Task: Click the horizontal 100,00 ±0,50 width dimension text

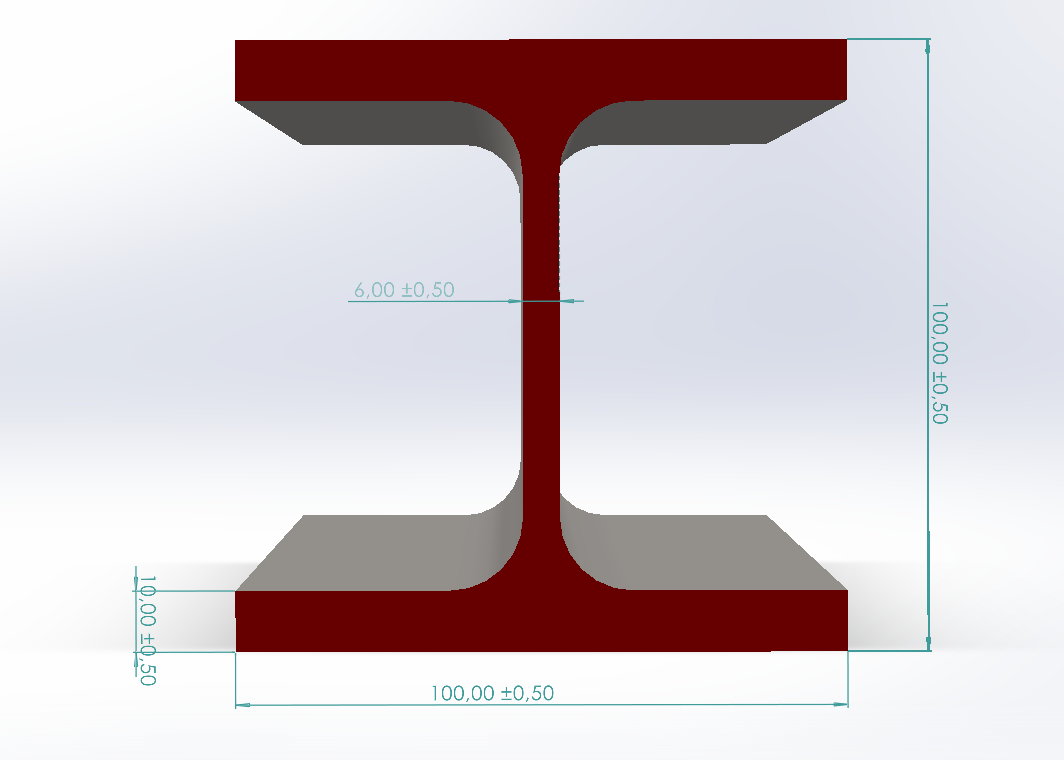Action: tap(492, 693)
